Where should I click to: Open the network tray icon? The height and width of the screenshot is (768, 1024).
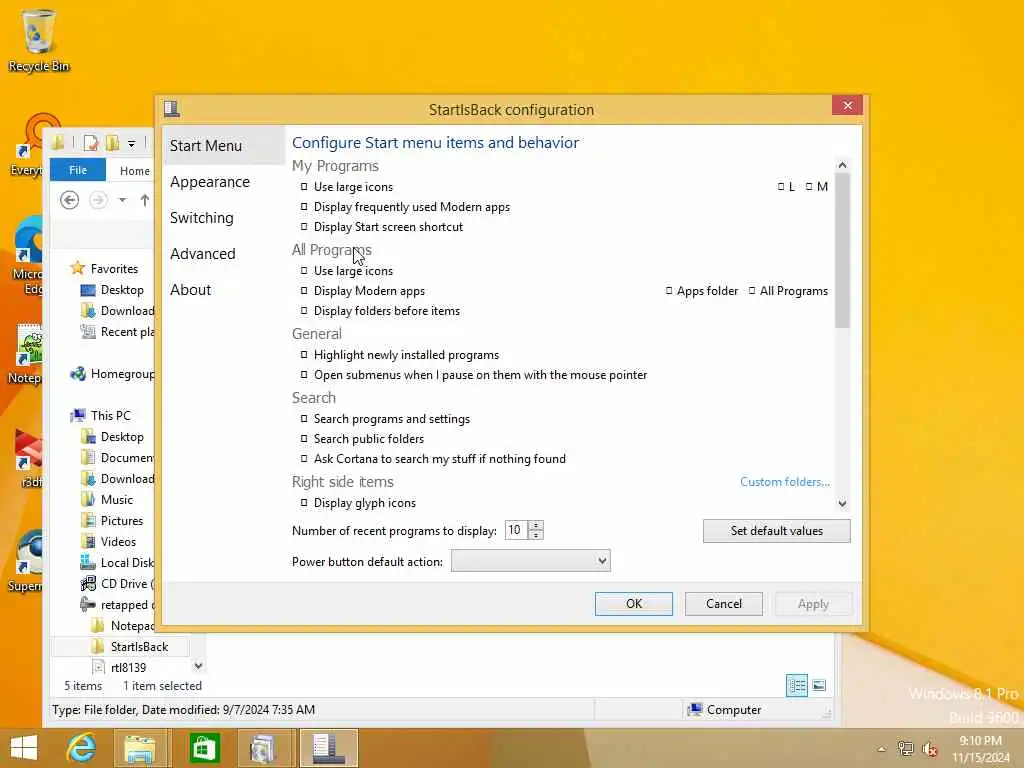coord(906,749)
